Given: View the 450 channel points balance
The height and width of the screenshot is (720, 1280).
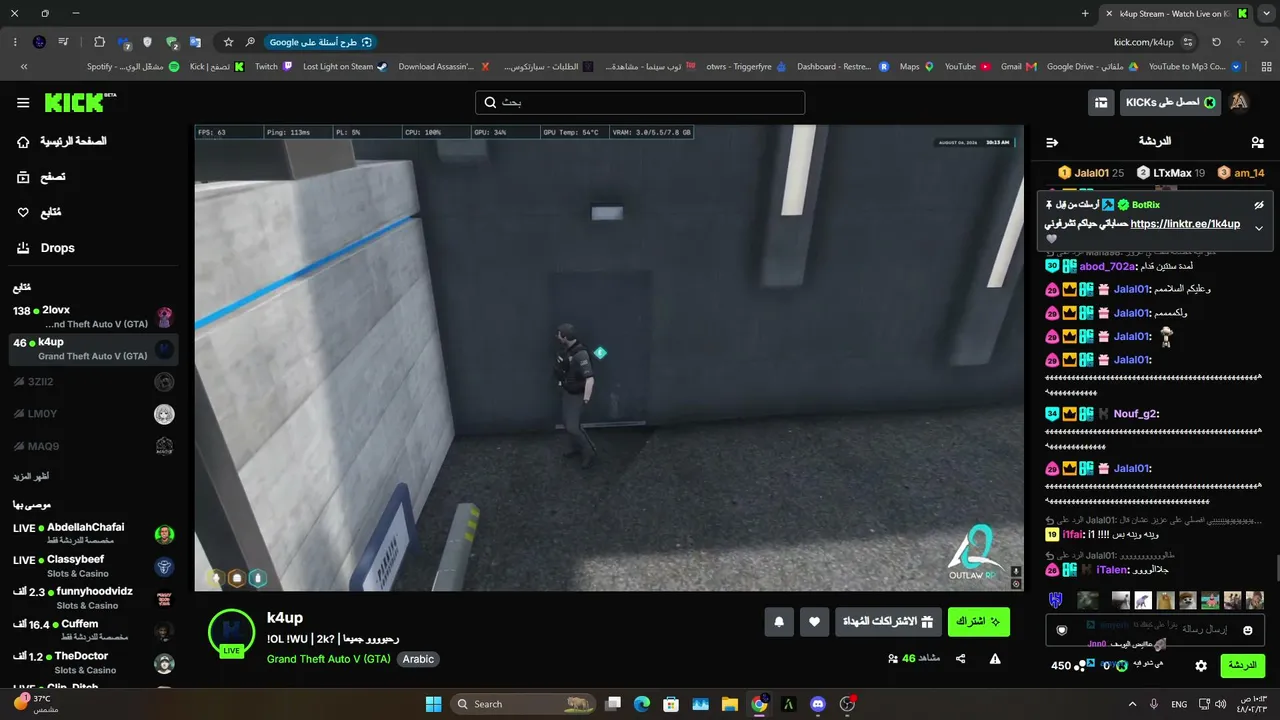Looking at the screenshot, I should pos(1068,666).
